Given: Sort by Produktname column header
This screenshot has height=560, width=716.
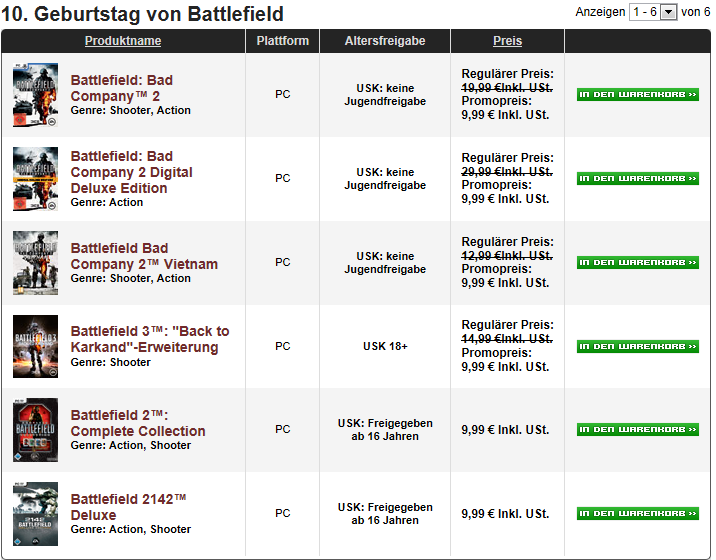Looking at the screenshot, I should (x=123, y=41).
